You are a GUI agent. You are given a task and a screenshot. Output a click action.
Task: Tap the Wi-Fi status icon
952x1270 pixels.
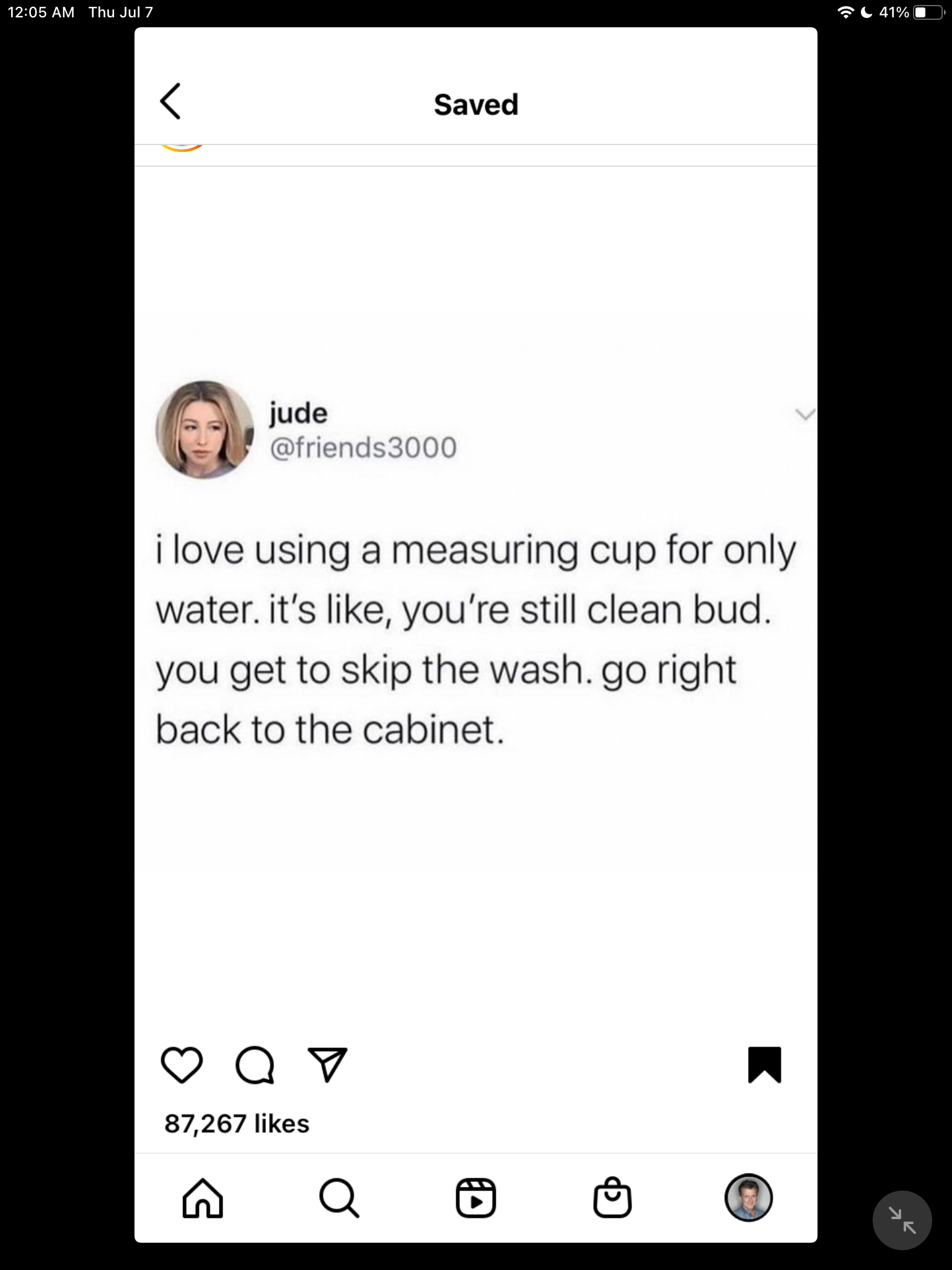[845, 12]
